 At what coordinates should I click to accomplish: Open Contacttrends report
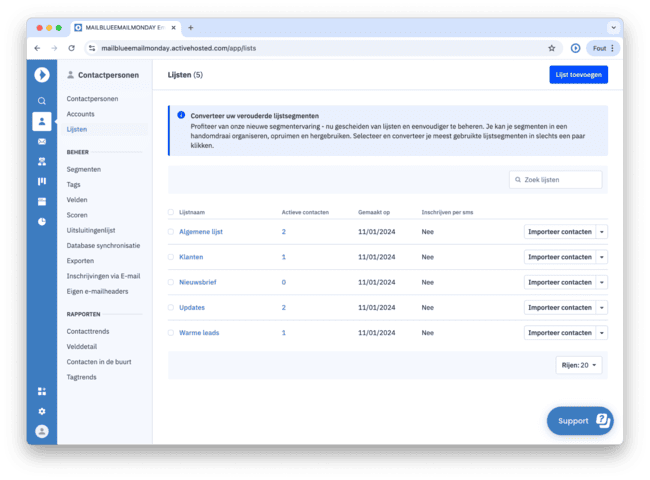(88, 331)
